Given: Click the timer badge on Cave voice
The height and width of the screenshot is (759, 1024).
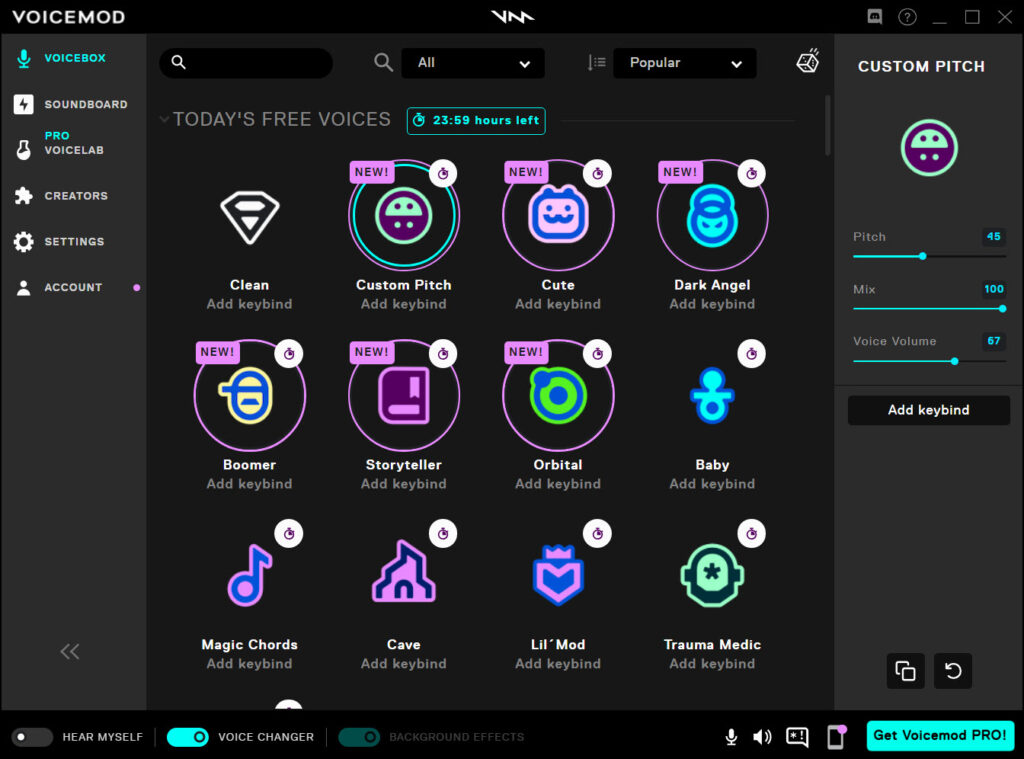Looking at the screenshot, I should [x=443, y=534].
